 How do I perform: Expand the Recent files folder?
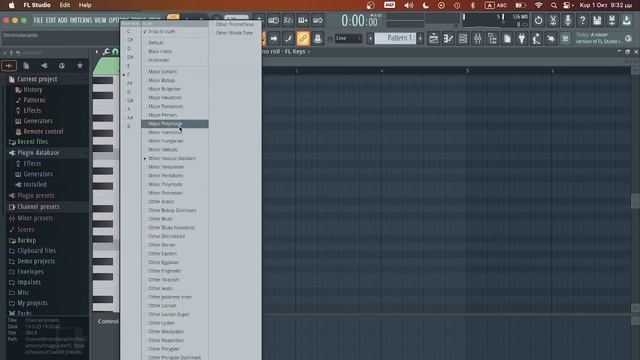pyautogui.click(x=32, y=142)
